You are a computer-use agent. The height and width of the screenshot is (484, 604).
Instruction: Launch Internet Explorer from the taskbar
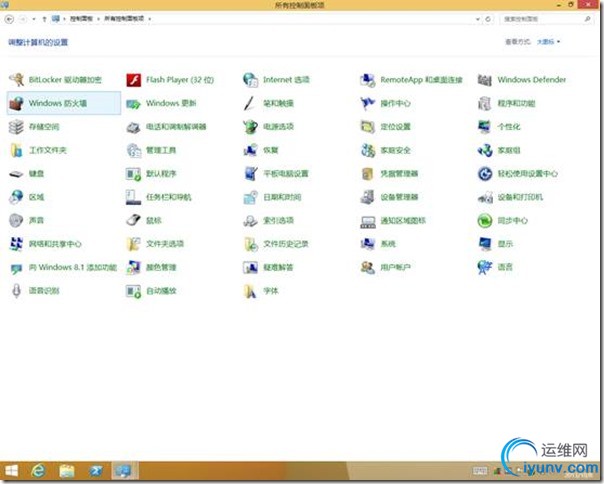(x=39, y=471)
